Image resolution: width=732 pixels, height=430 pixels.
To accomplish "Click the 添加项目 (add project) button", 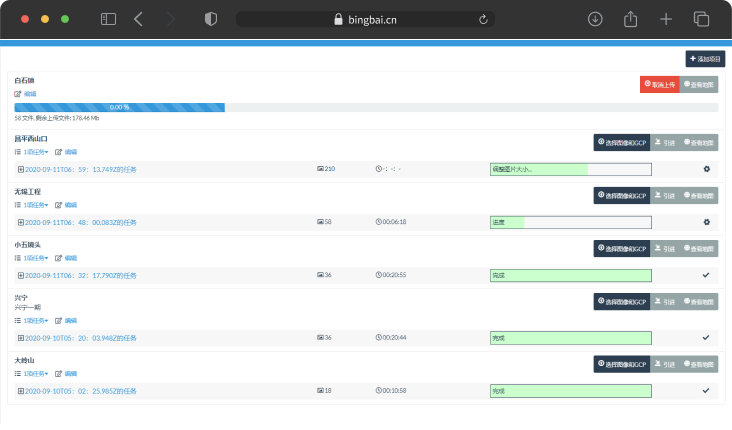I will tap(705, 59).
